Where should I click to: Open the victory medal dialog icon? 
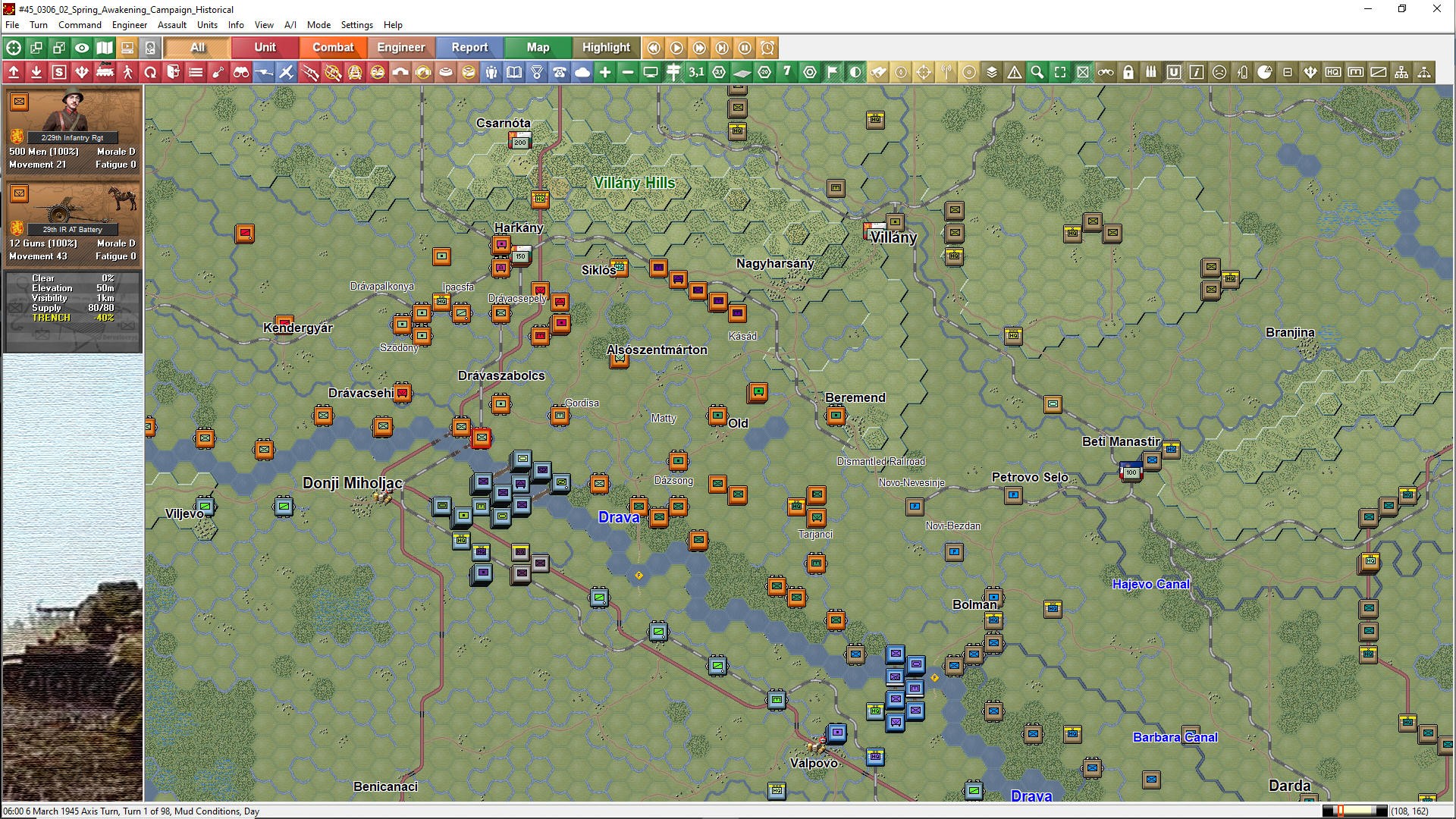(x=537, y=72)
